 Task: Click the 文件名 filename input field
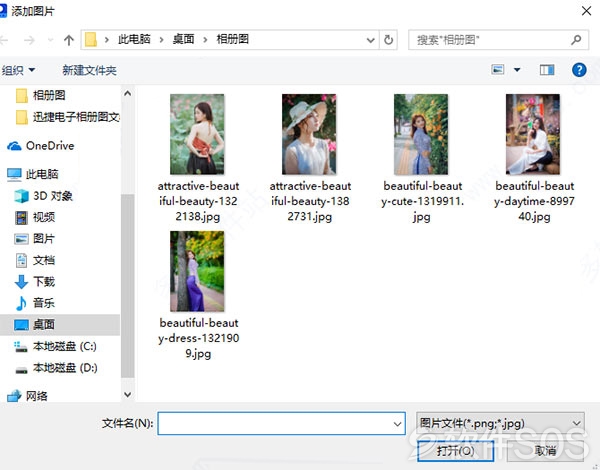[x=281, y=423]
